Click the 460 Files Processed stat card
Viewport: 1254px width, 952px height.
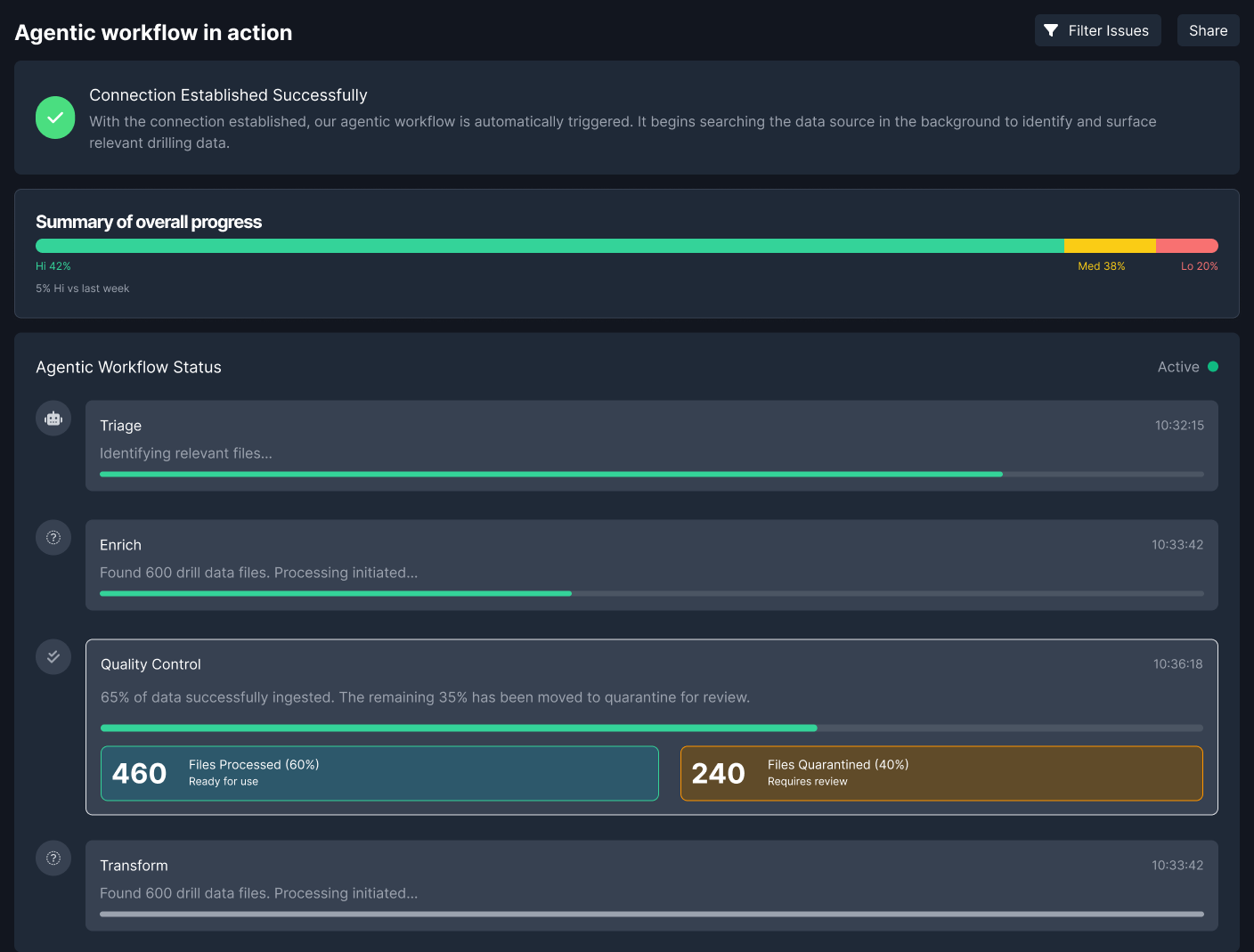(x=379, y=773)
